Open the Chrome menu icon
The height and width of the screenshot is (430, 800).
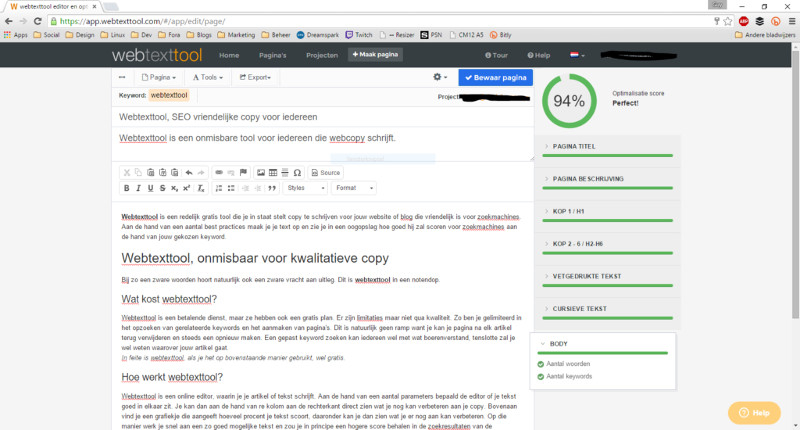tap(792, 21)
